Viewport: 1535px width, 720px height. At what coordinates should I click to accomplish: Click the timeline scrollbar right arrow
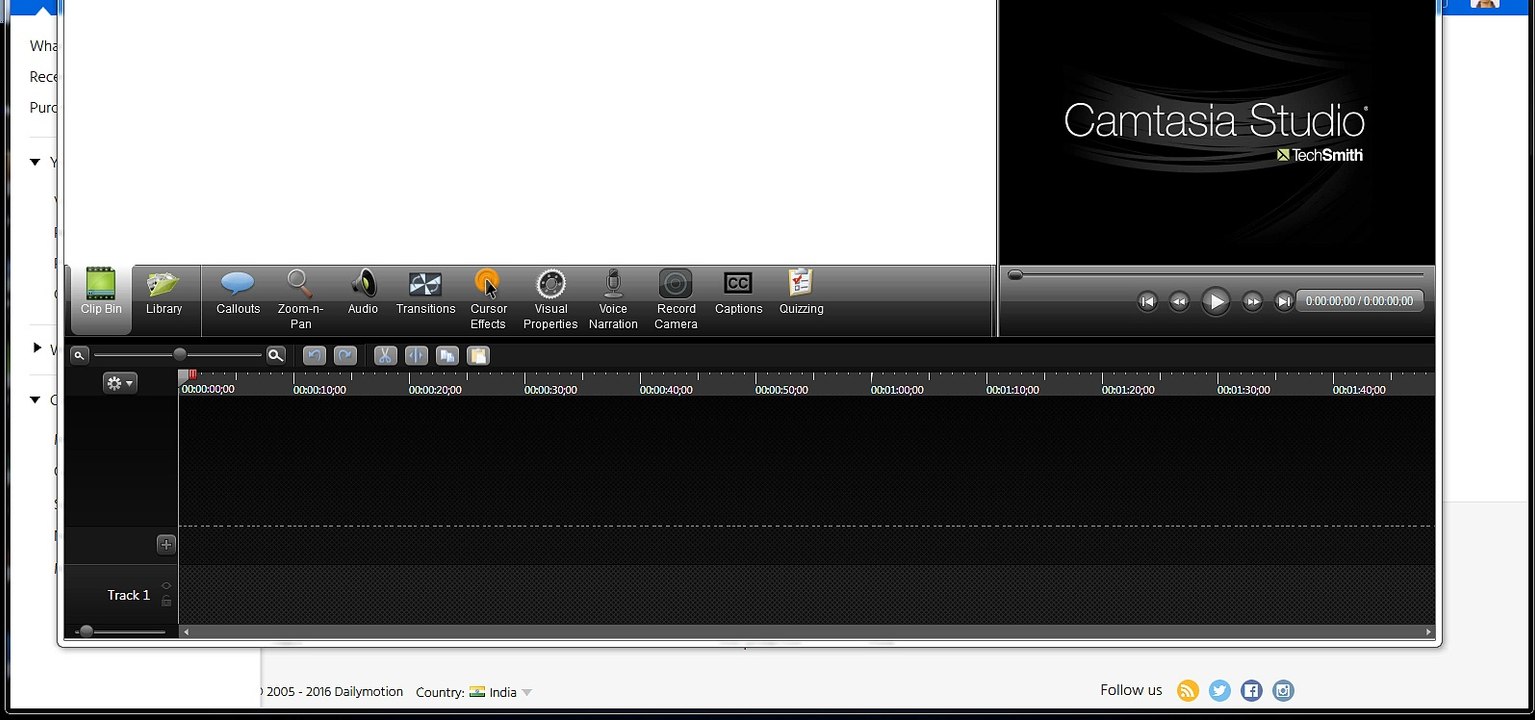1428,632
